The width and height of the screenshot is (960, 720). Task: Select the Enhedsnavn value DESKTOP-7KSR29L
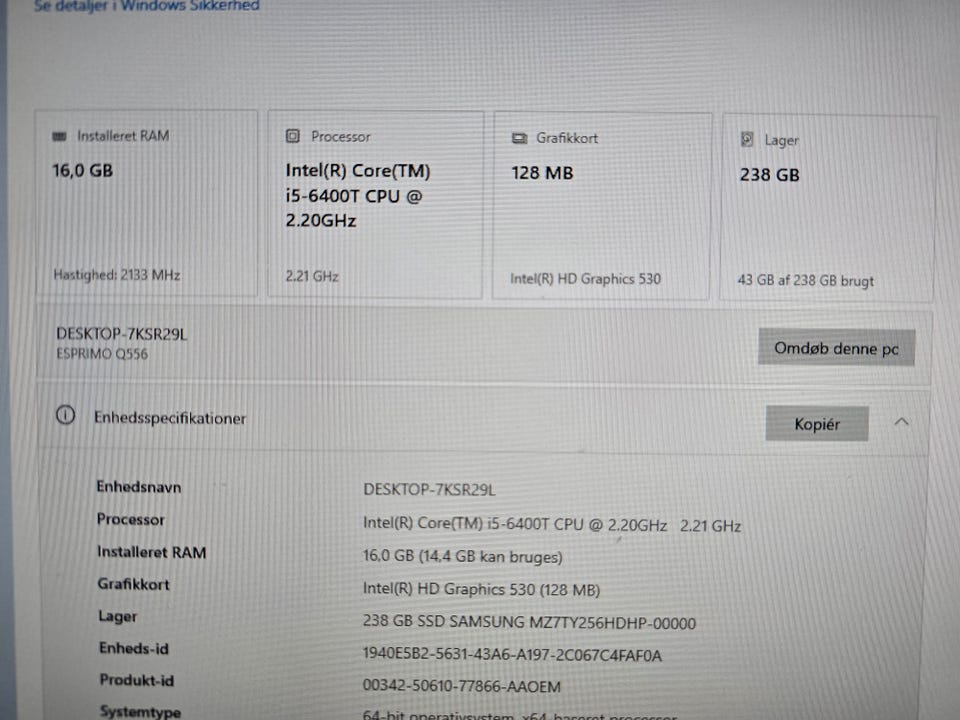coord(429,490)
